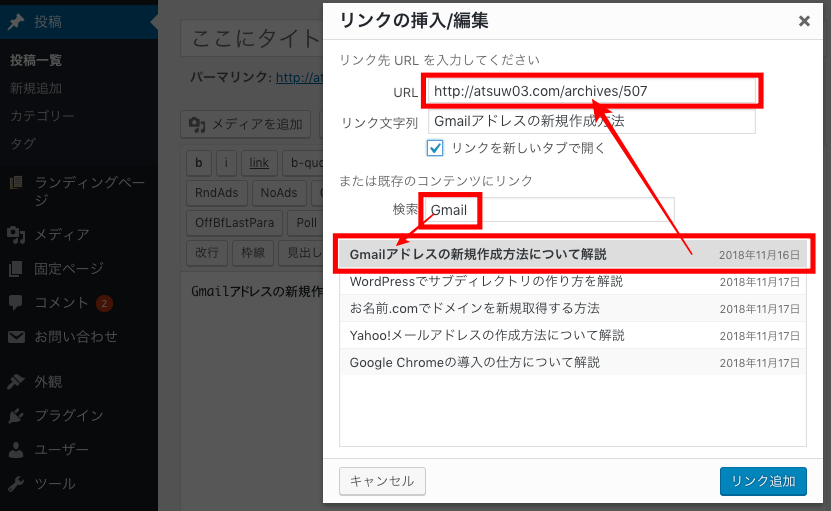This screenshot has height=511, width=831.
Task: Uncheck リンクを新しいタブで開く checkbox
Action: pos(435,148)
